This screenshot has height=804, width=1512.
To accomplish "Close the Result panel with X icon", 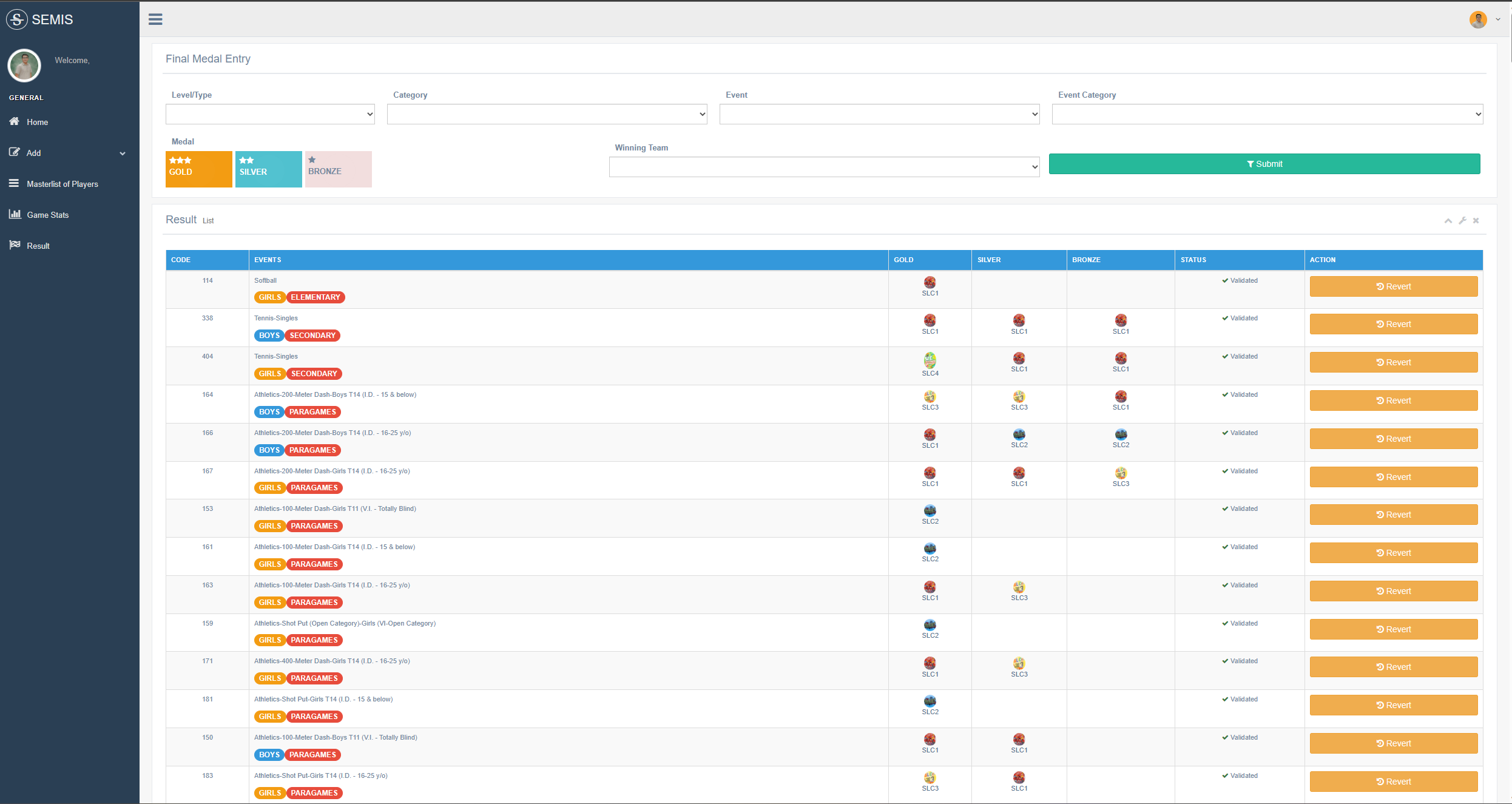I will tap(1476, 221).
